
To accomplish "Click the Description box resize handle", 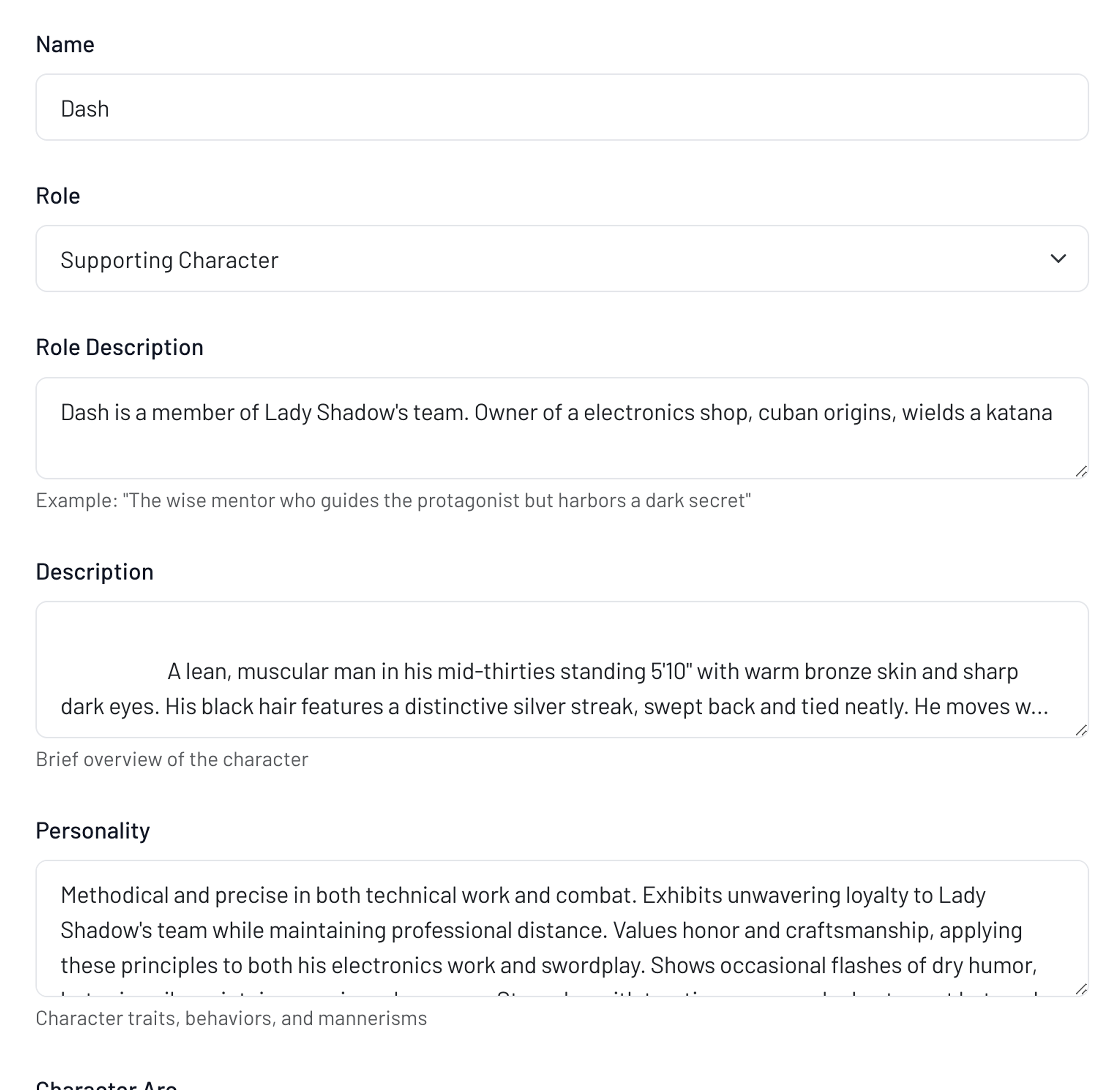I will coord(1081,730).
